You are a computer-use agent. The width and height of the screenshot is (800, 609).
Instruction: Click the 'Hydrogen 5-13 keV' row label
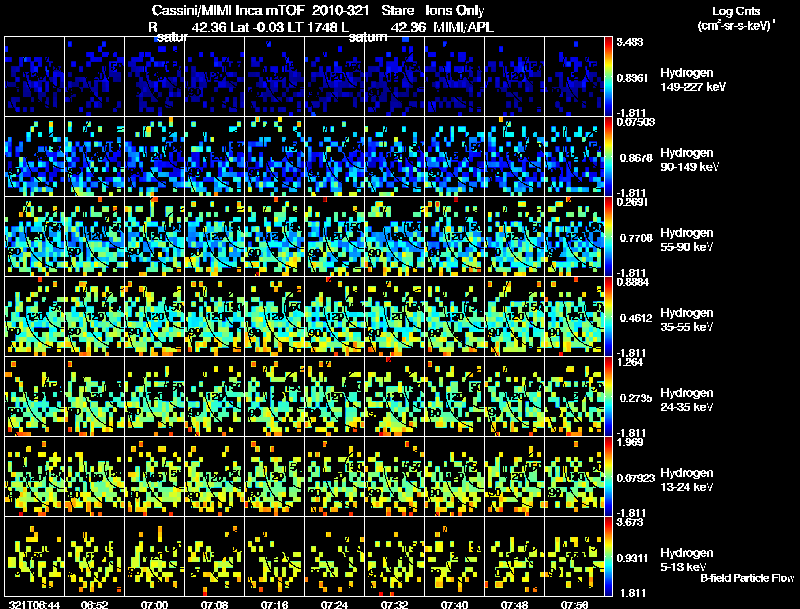coord(687,560)
